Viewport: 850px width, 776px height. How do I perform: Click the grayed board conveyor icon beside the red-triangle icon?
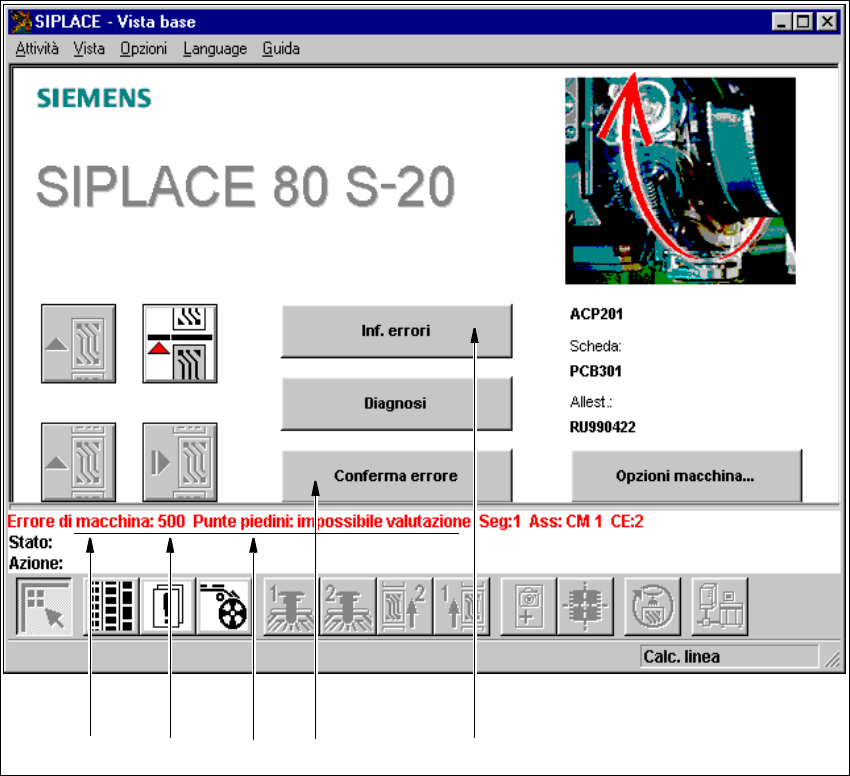79,343
